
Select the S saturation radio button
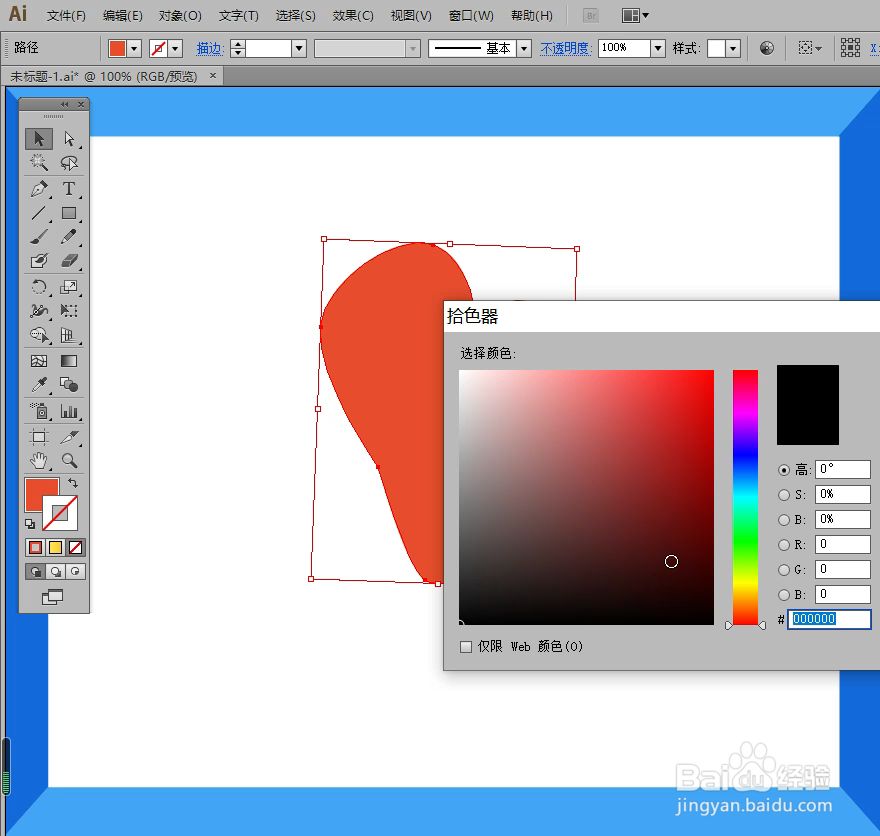[x=784, y=495]
